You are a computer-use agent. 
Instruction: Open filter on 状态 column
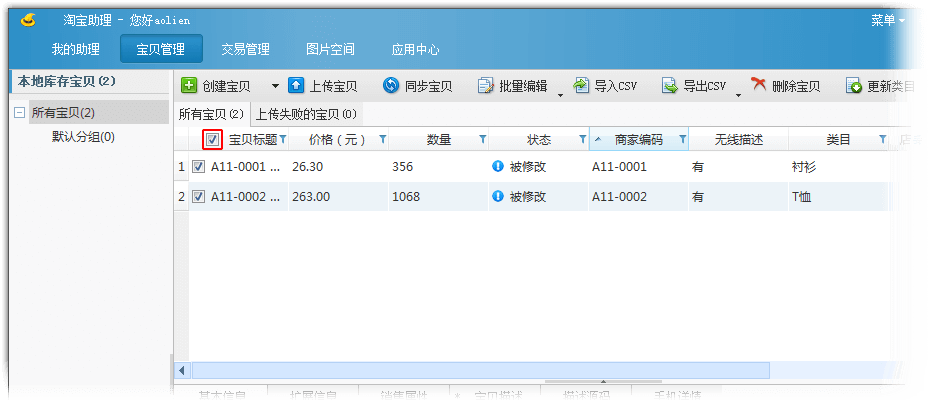(x=583, y=139)
